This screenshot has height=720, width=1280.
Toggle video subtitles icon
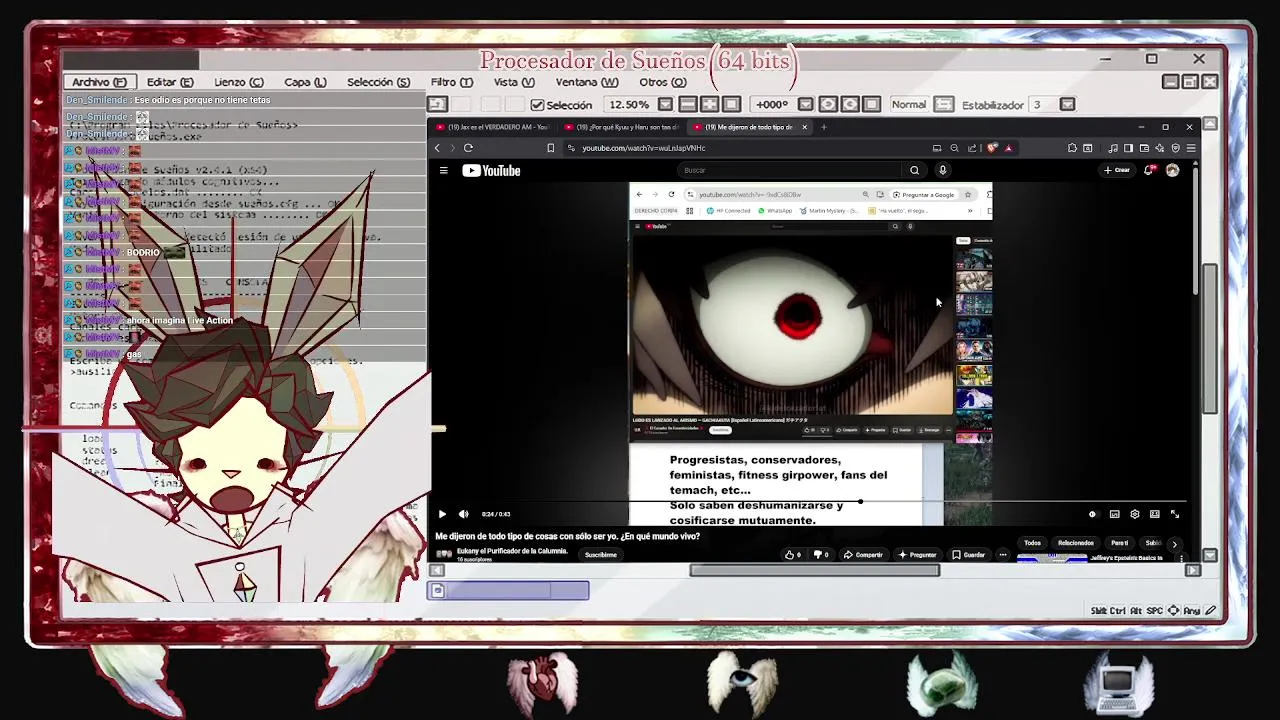tap(1114, 514)
